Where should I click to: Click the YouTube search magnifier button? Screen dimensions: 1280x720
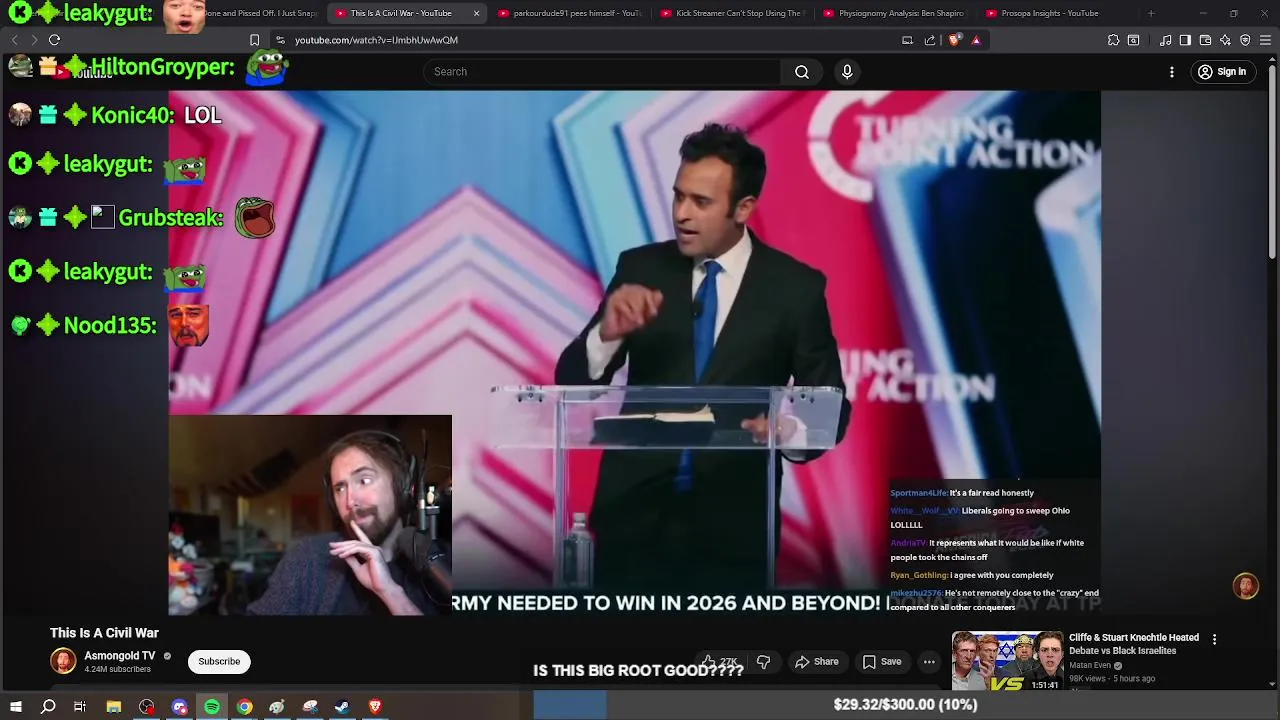point(802,72)
